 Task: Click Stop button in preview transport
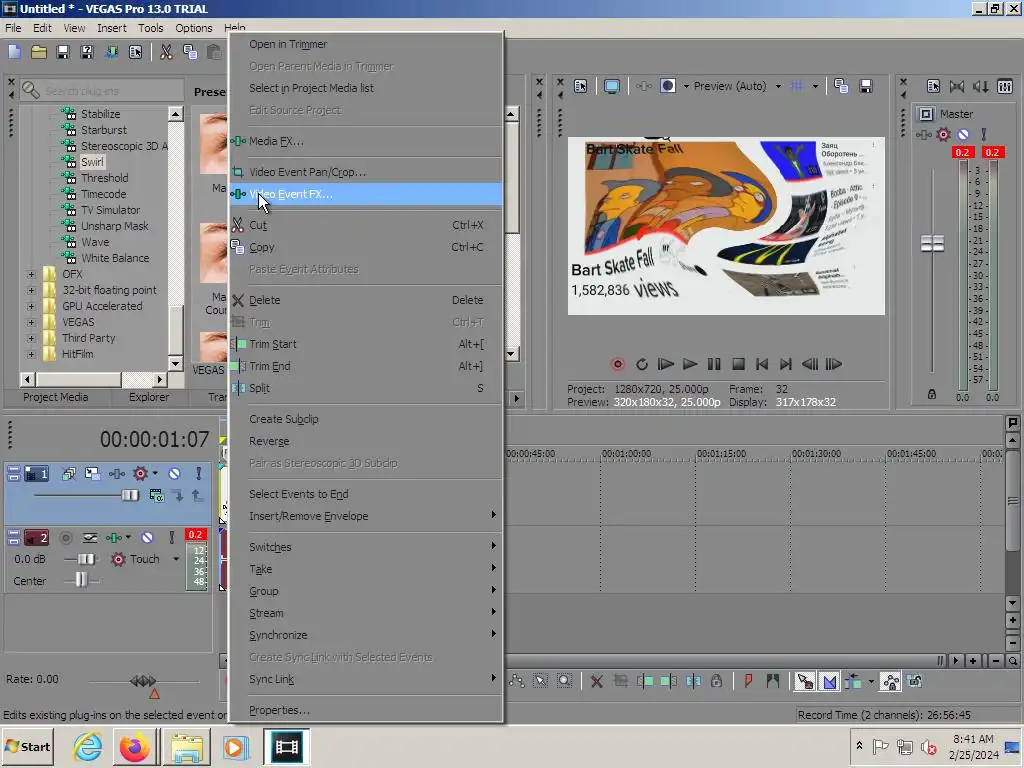739,364
